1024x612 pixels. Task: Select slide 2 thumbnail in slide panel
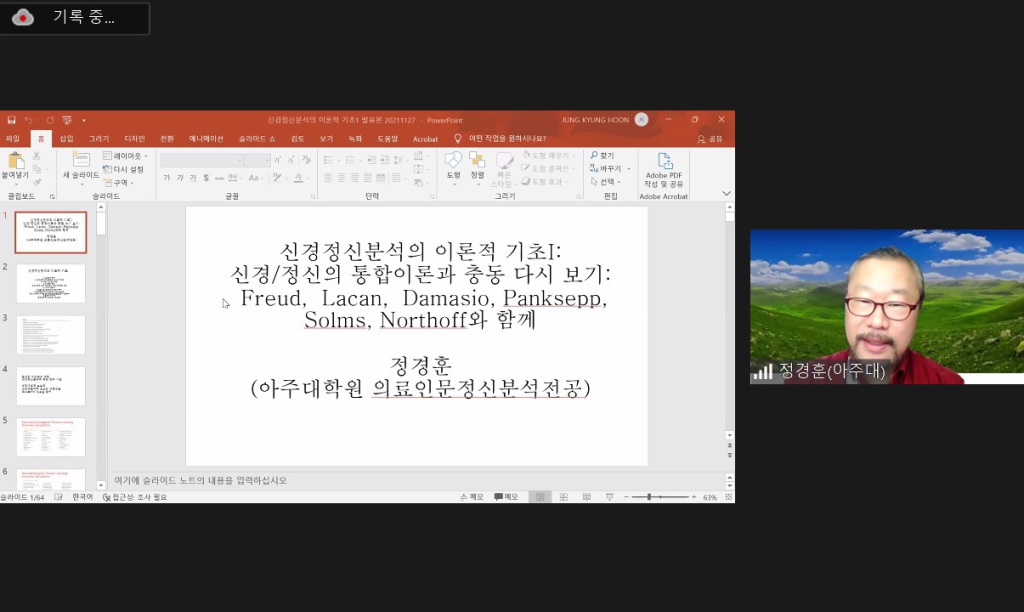[x=51, y=284]
